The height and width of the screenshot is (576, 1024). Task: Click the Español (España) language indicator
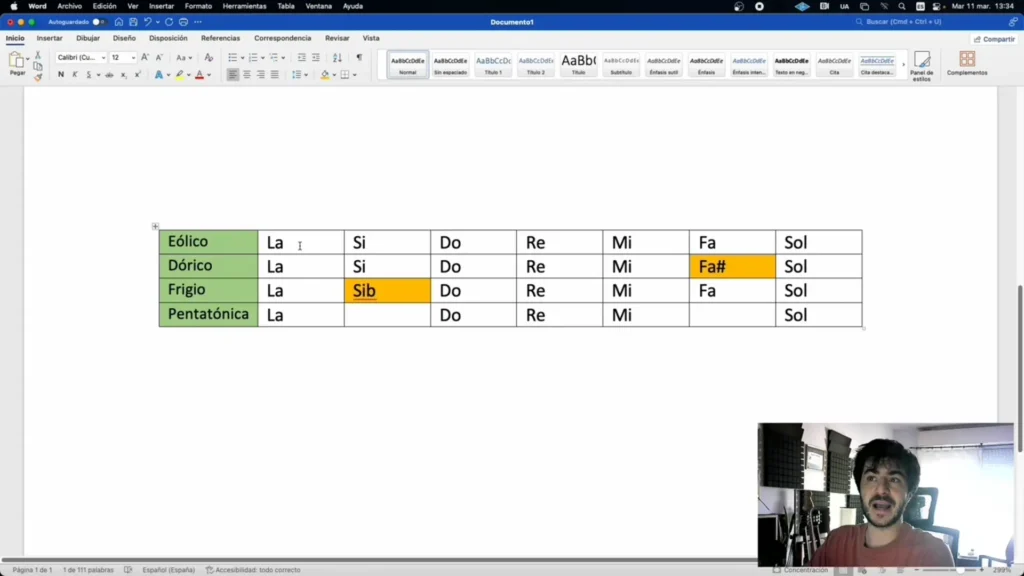click(x=168, y=570)
